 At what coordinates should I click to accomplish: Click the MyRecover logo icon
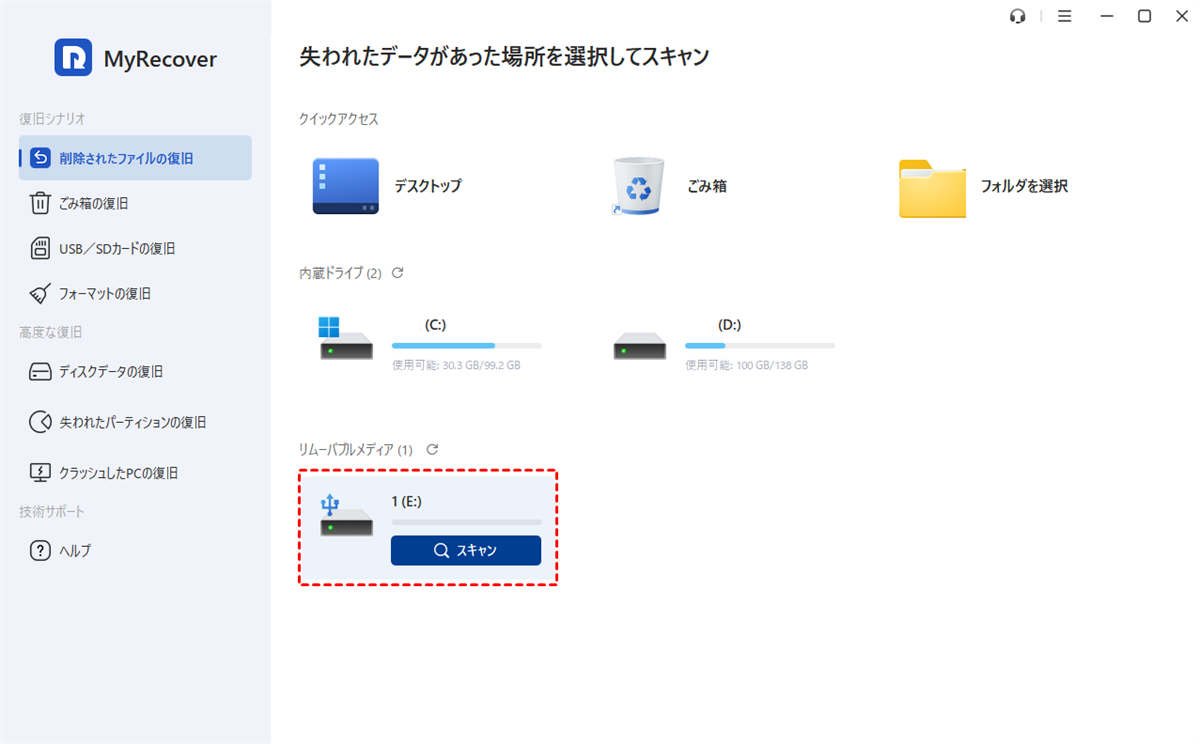point(73,58)
